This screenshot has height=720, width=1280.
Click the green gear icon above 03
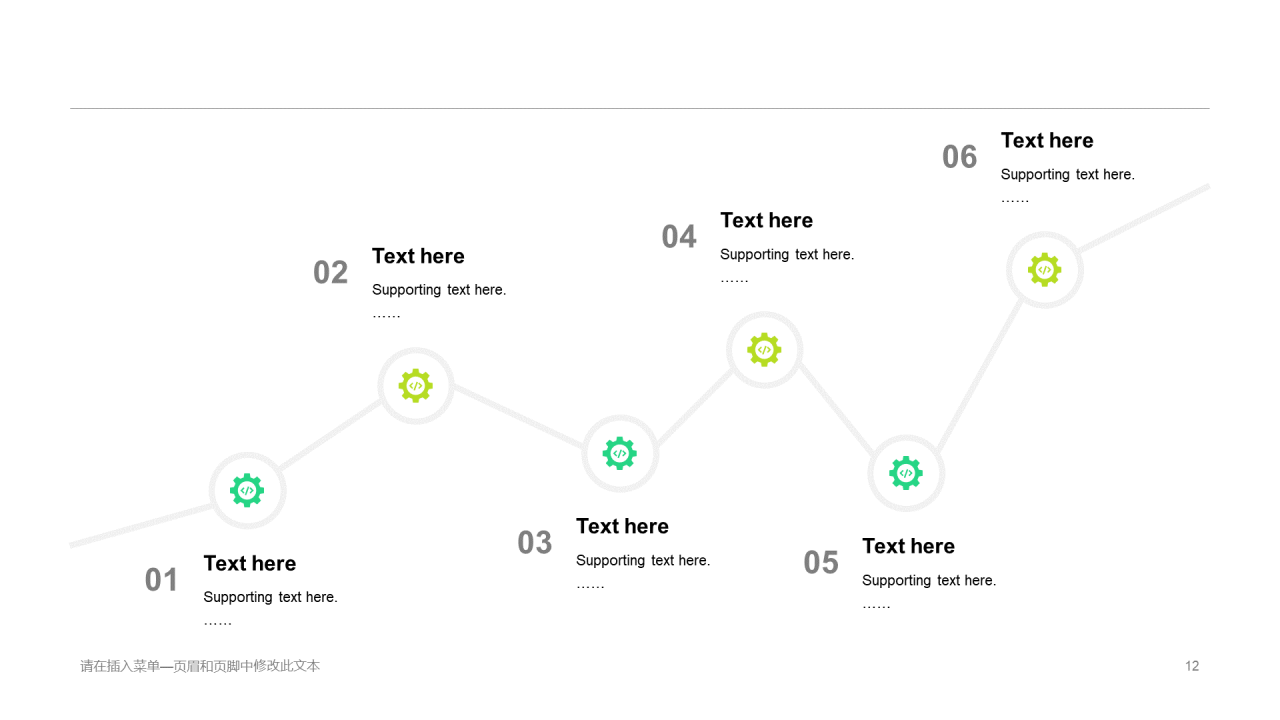(x=620, y=454)
